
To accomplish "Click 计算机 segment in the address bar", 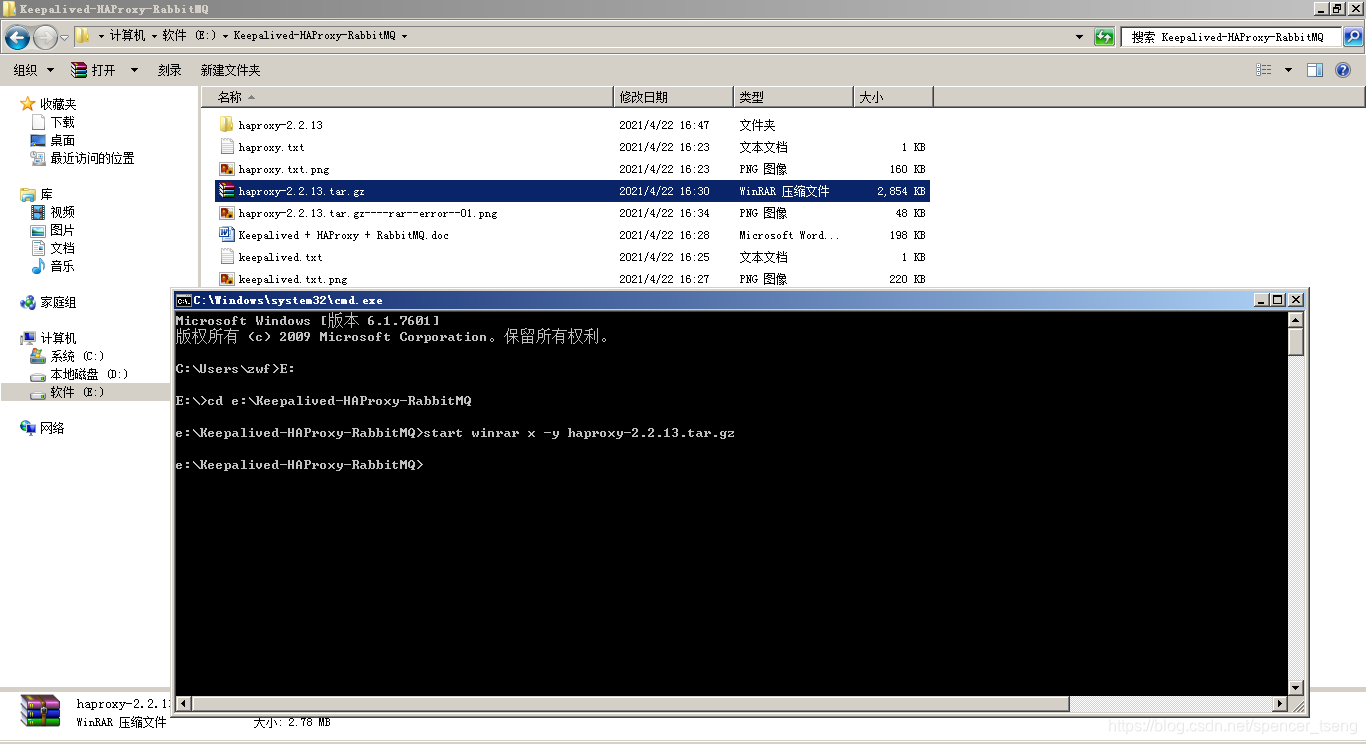I will (x=127, y=36).
